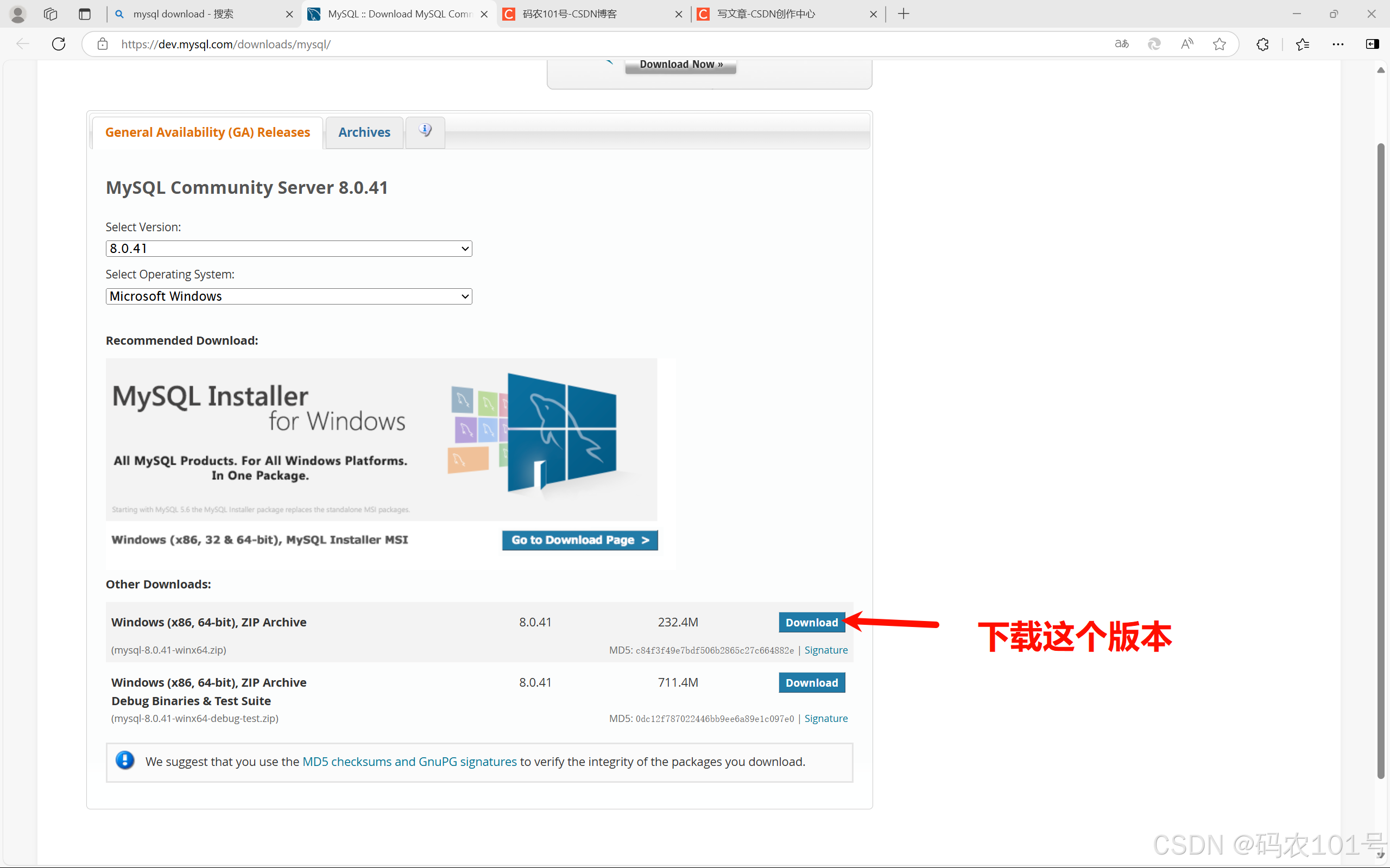
Task: Expand the Select Operating System dropdown
Action: (x=289, y=296)
